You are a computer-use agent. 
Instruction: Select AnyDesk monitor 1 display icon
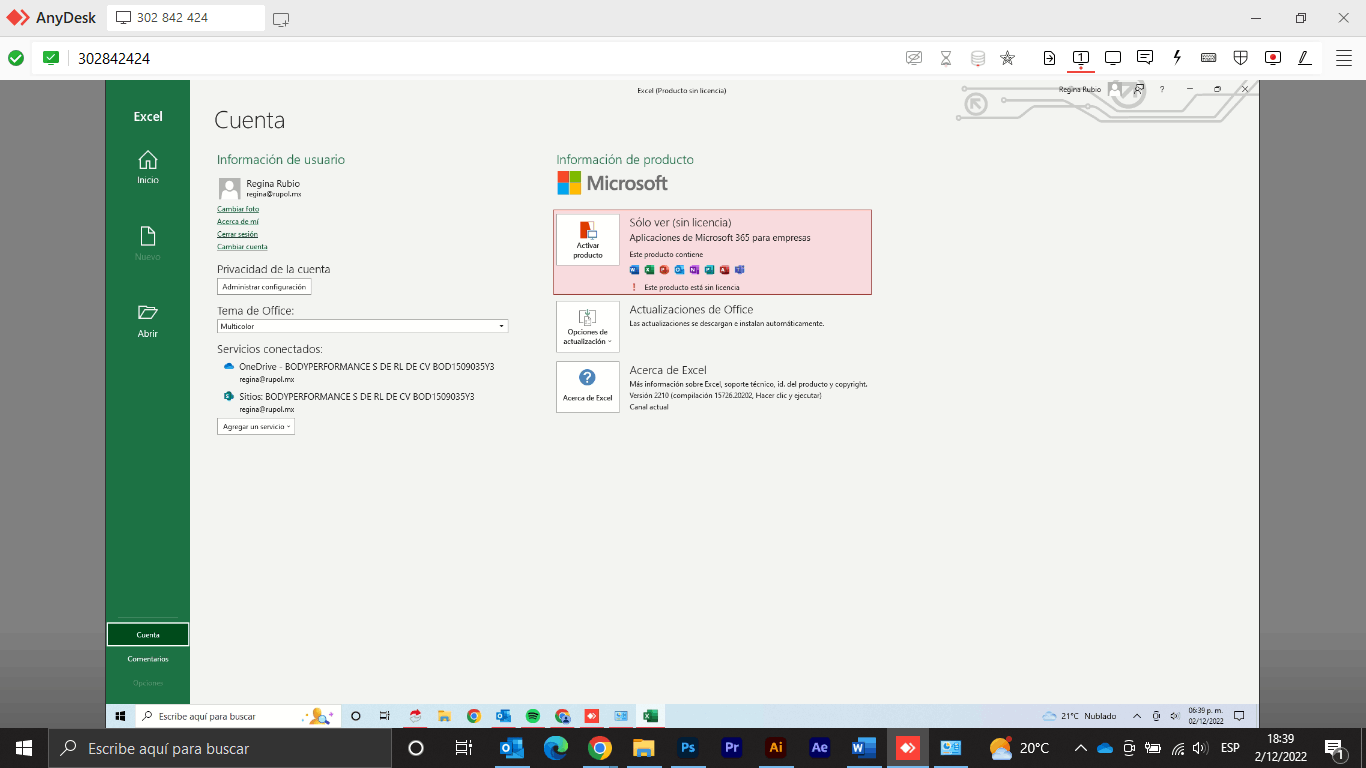coord(1081,58)
